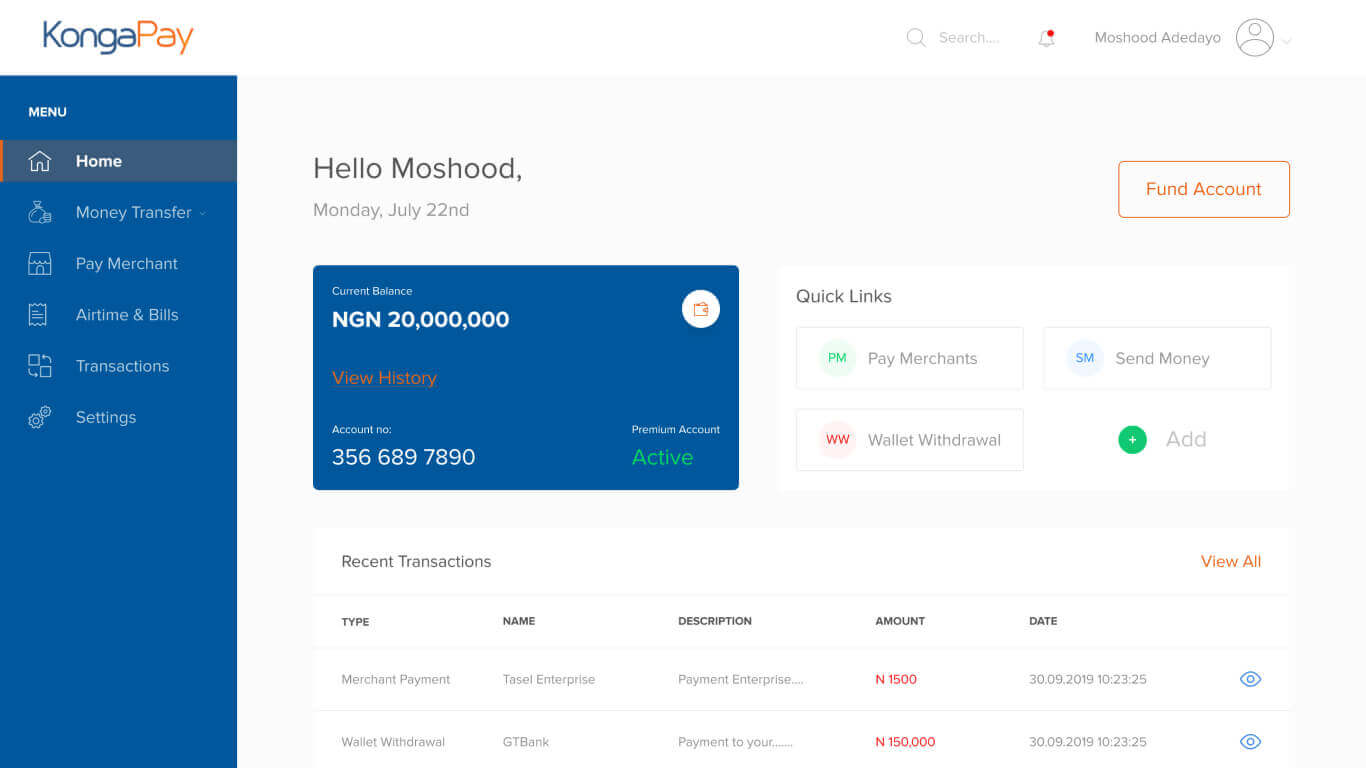Click the notification bell icon
This screenshot has height=768, width=1366.
[x=1046, y=38]
